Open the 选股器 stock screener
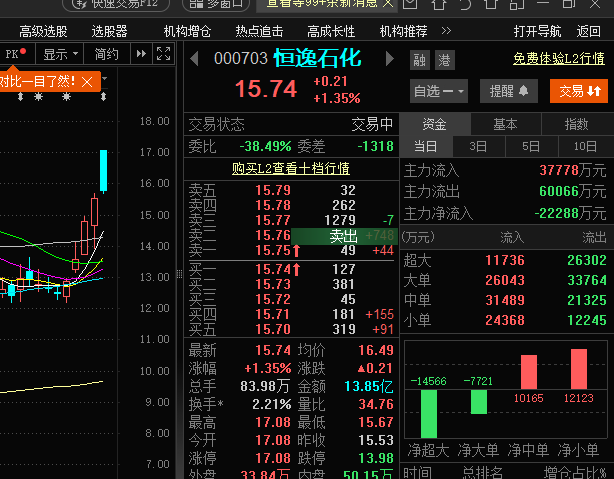614x479 pixels. click(x=110, y=31)
